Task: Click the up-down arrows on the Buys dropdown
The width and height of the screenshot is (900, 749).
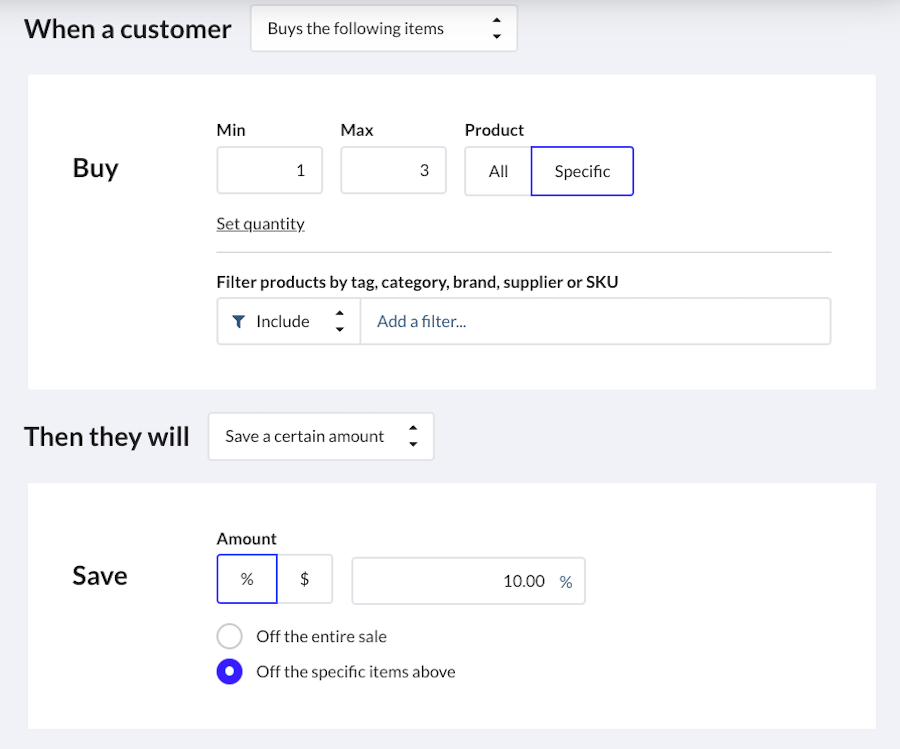Action: [496, 29]
